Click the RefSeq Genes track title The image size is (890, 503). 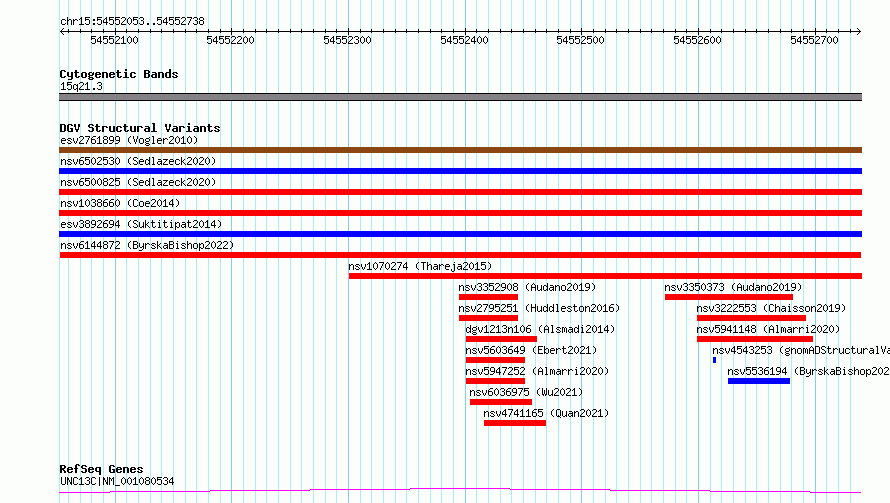pyautogui.click(x=101, y=469)
